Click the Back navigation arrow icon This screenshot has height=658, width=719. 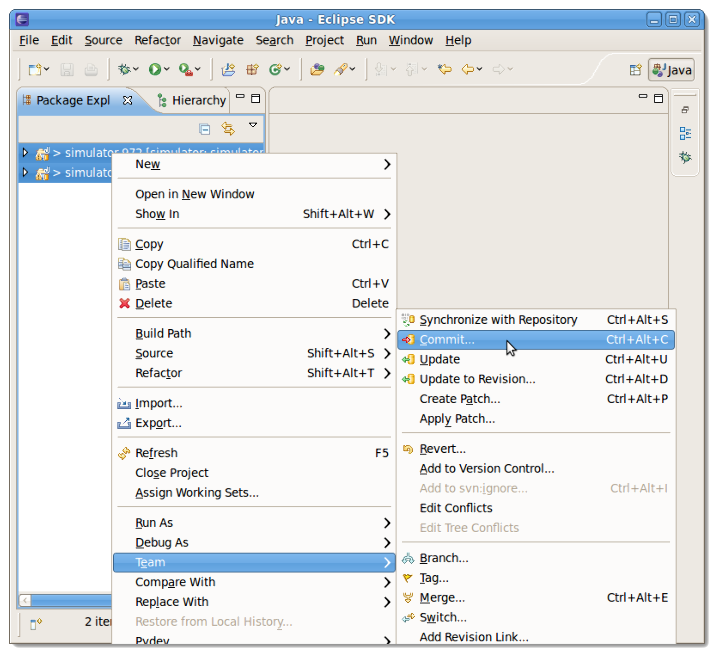click(x=468, y=70)
